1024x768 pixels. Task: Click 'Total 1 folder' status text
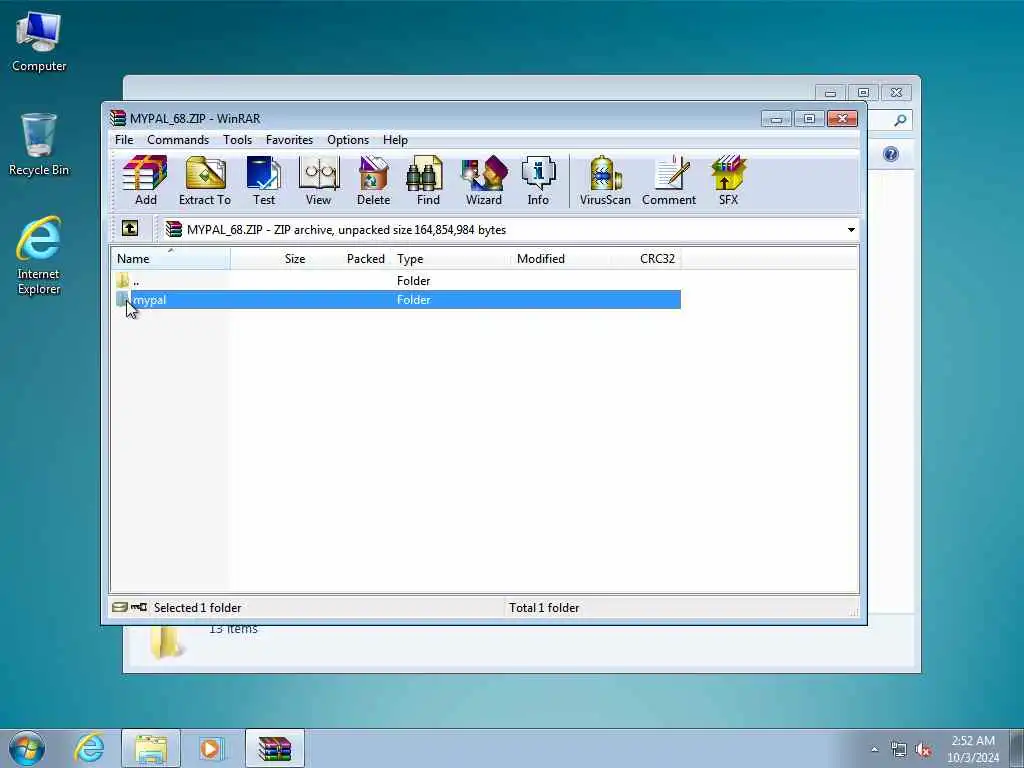click(x=544, y=608)
